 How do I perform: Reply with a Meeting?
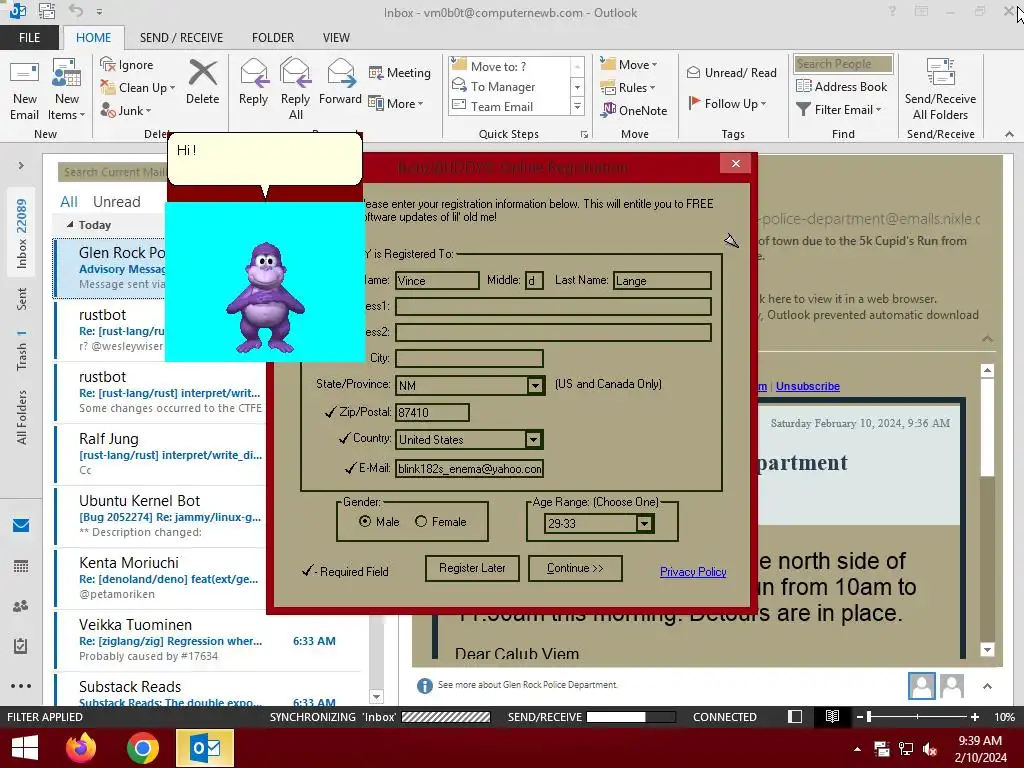[400, 72]
